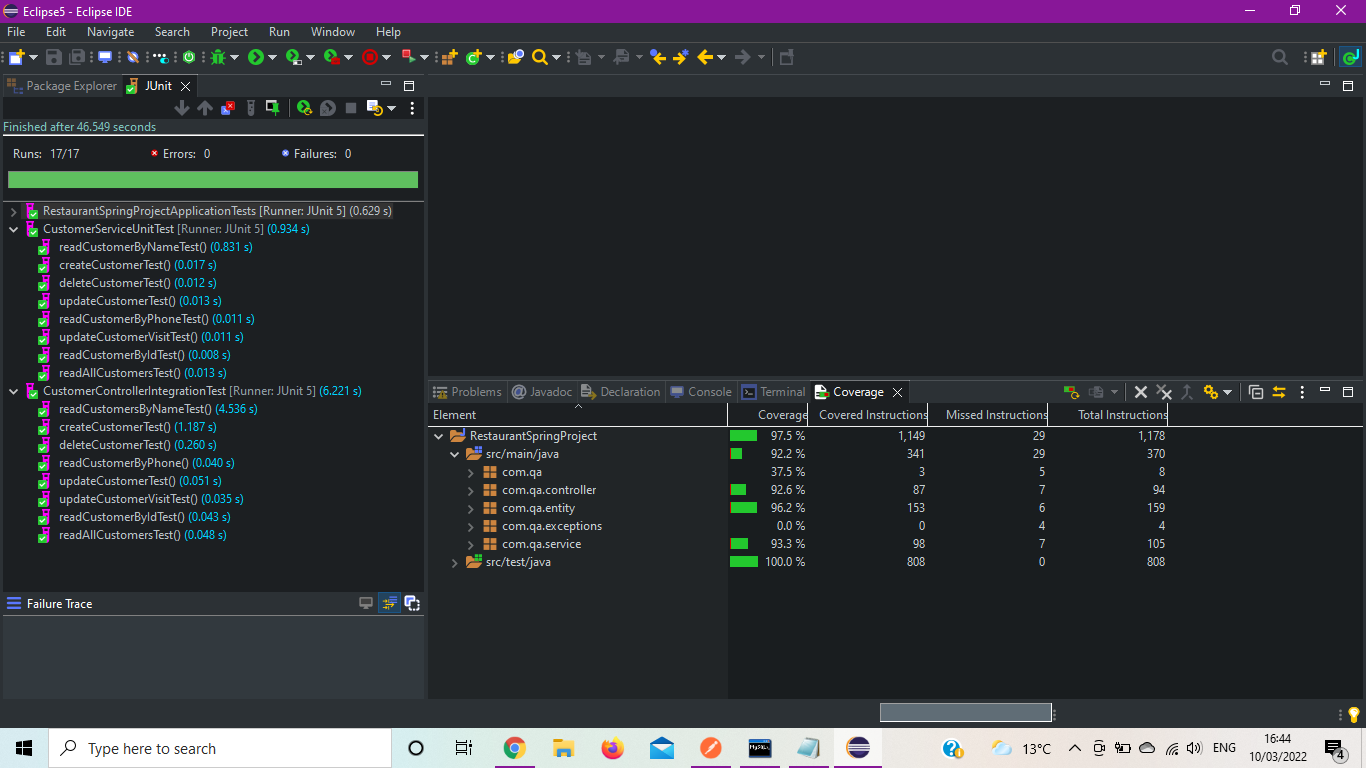Switch to the Package Explorer tab
The width and height of the screenshot is (1366, 768).
click(63, 86)
